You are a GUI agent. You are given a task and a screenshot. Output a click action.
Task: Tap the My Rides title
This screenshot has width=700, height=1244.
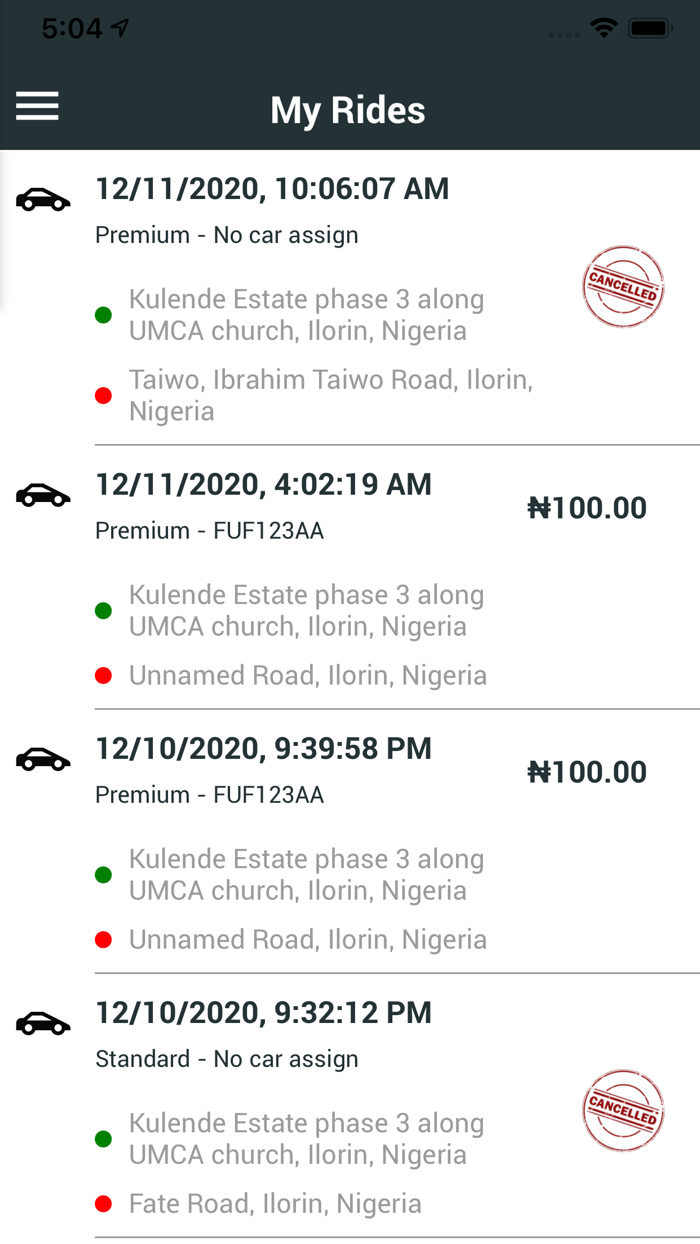click(x=348, y=110)
